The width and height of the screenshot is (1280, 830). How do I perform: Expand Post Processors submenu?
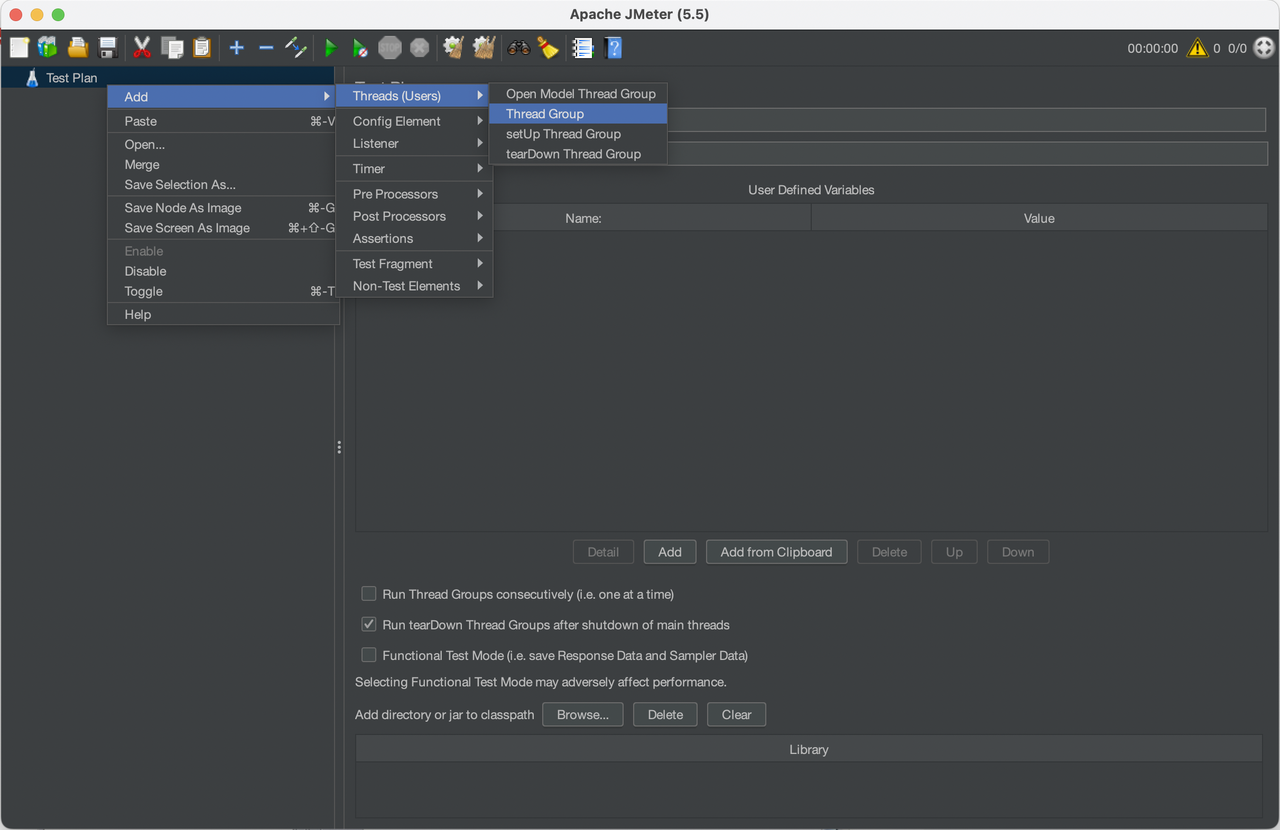[414, 216]
